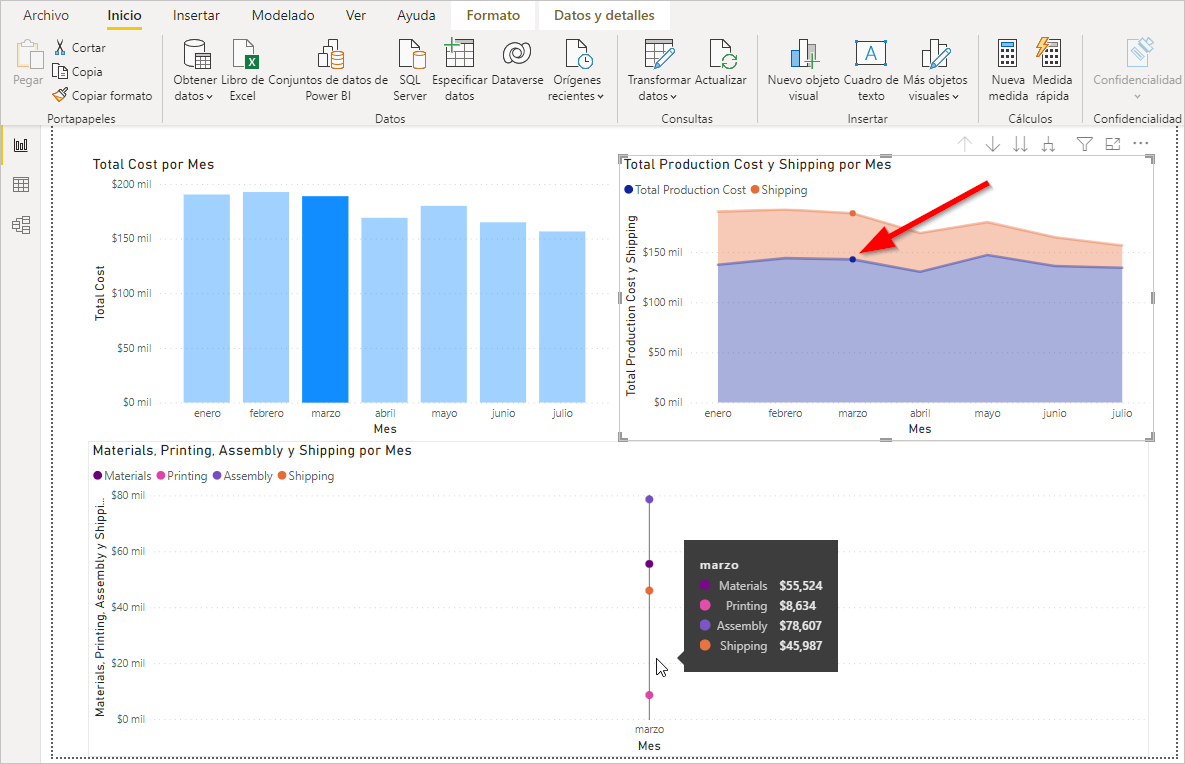The width and height of the screenshot is (1185, 764).
Task: Click the Actualizar refresh button
Action: [x=720, y=63]
